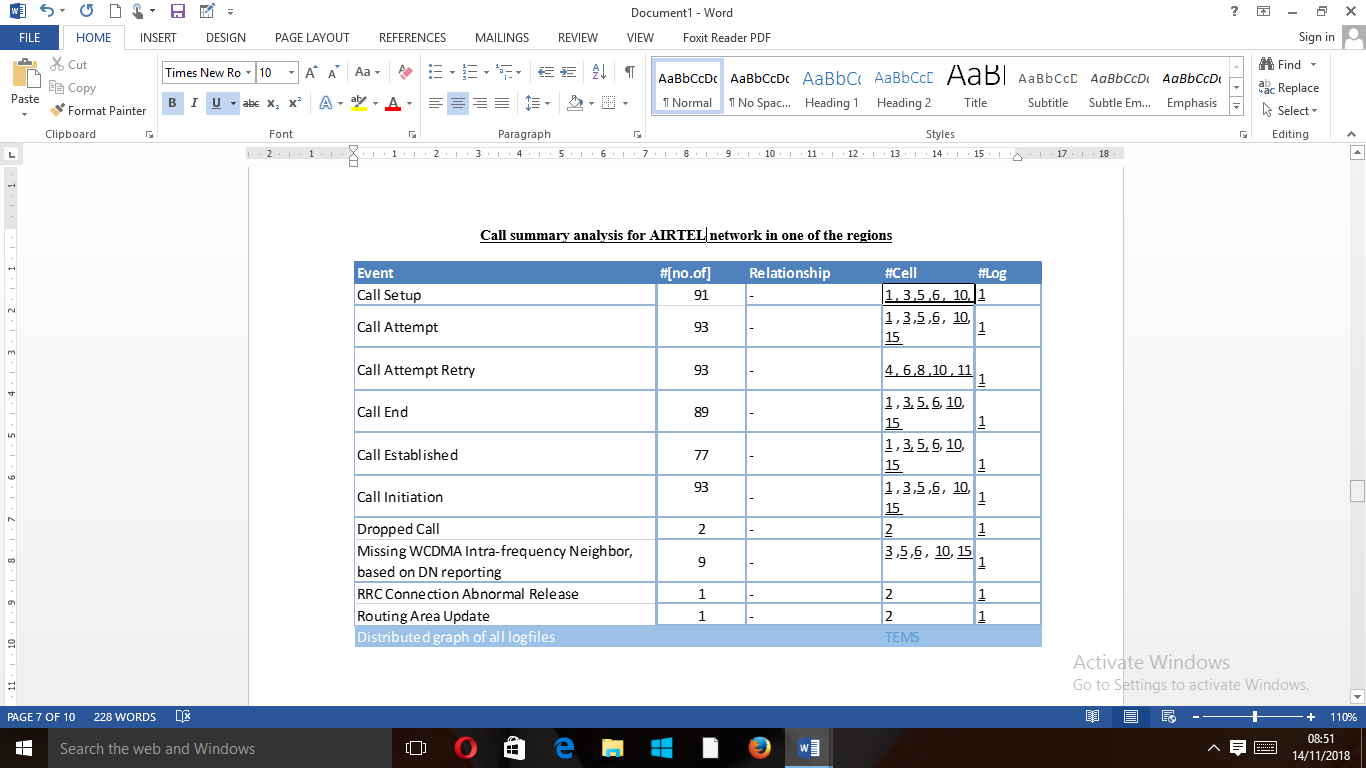This screenshot has height=768, width=1366.
Task: Click word count in status bar
Action: pos(125,717)
